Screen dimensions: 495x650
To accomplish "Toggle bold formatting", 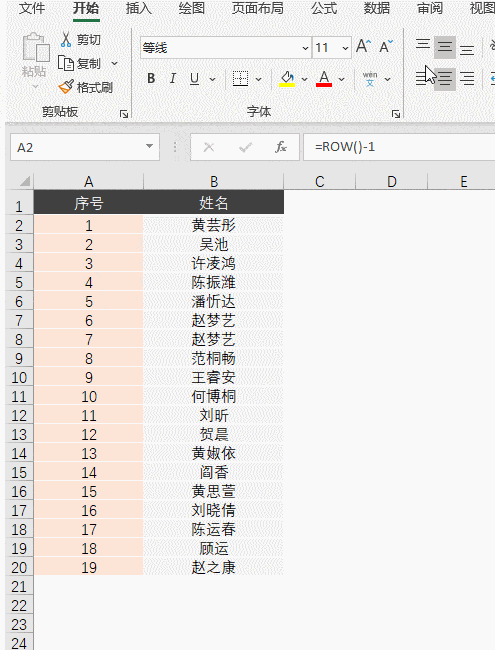I will [151, 78].
